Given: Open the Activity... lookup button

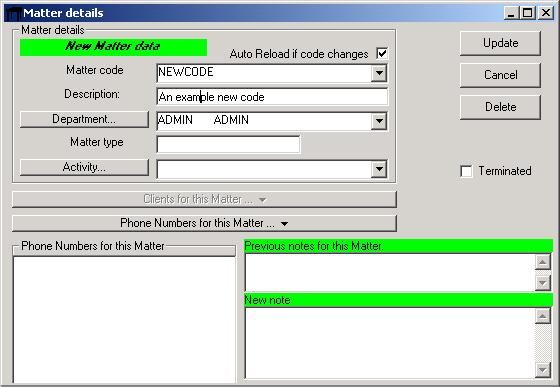Looking at the screenshot, I should coord(84,167).
